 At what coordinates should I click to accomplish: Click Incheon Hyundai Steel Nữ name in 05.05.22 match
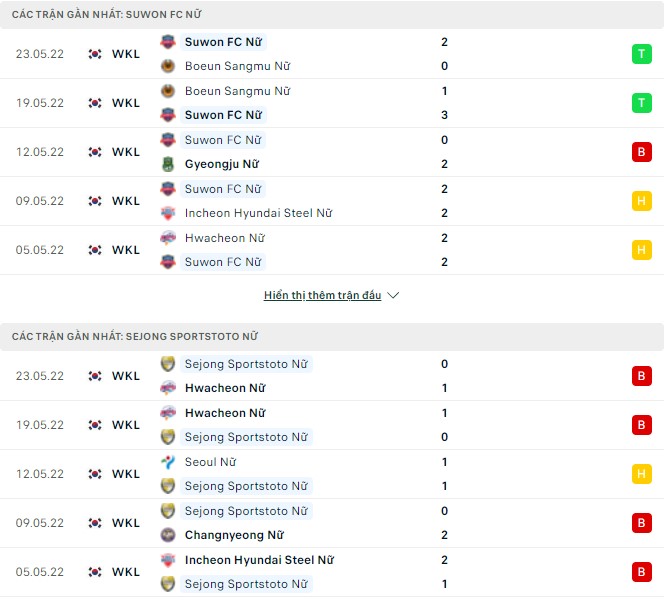click(x=259, y=560)
